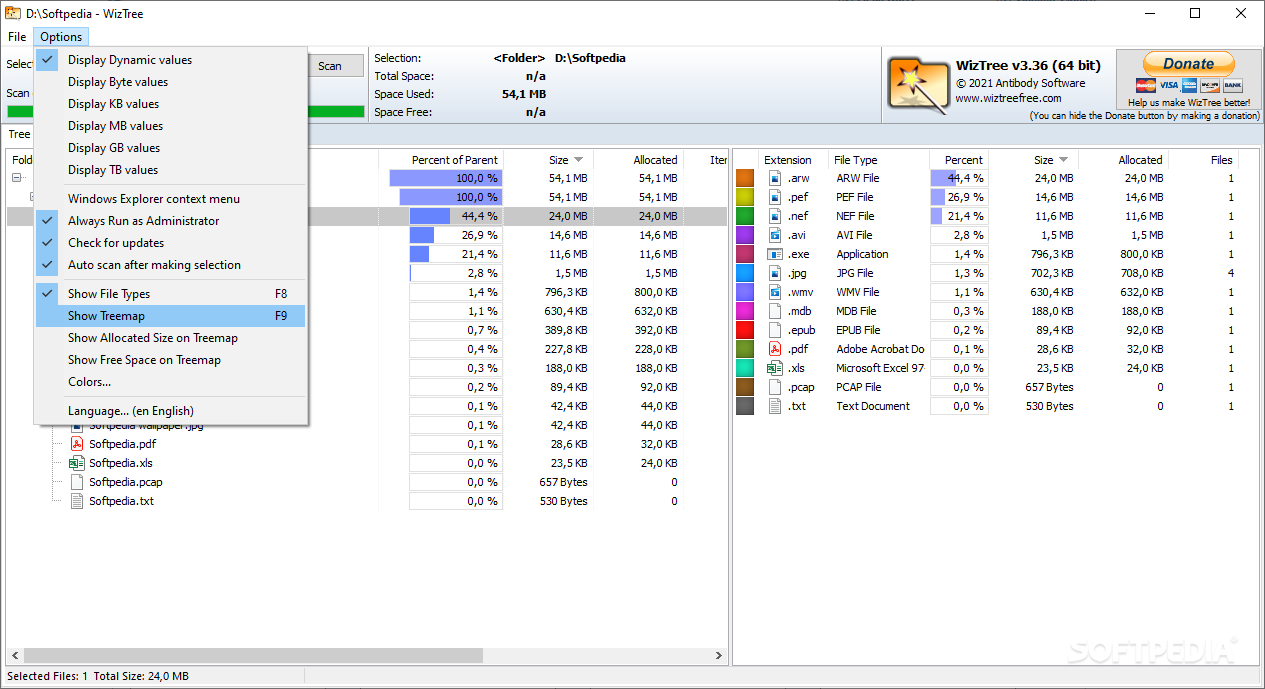Screen dimensions: 1265x689
Task: Select Display Byte values option
Action: (171, 82)
